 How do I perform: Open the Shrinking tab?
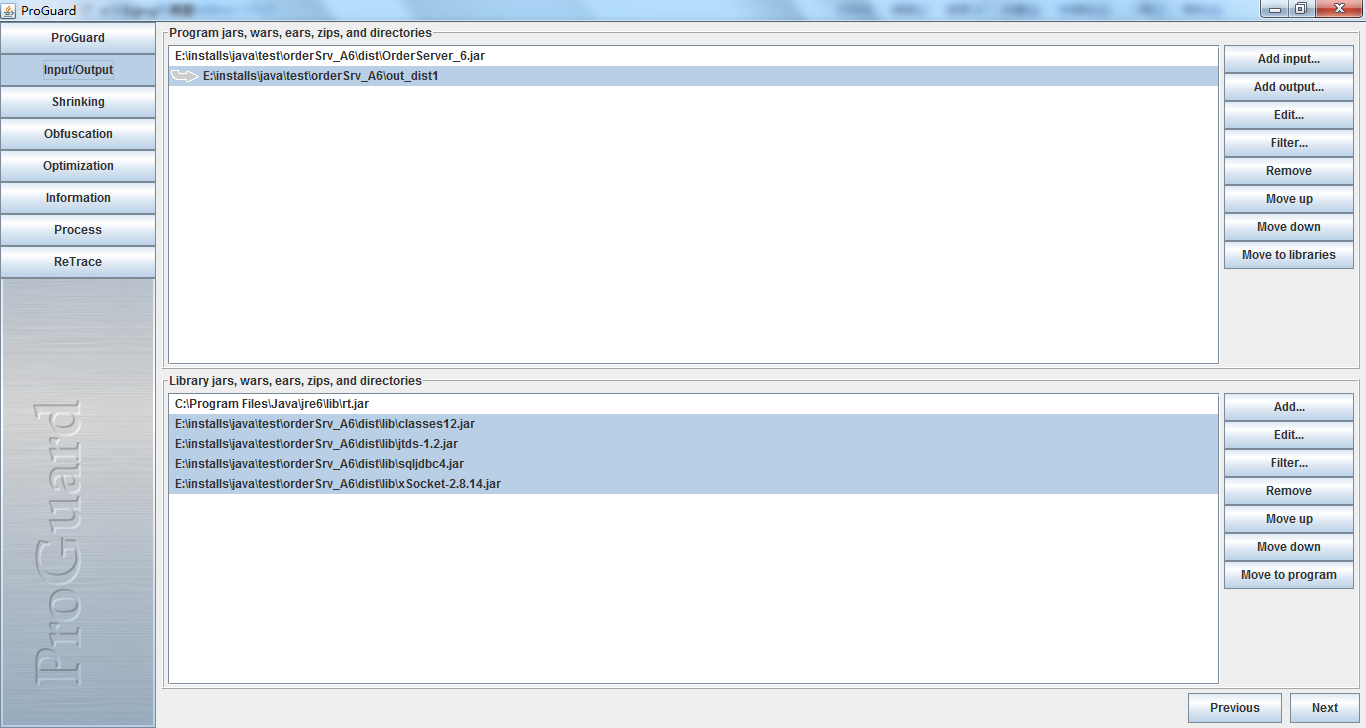(x=78, y=102)
